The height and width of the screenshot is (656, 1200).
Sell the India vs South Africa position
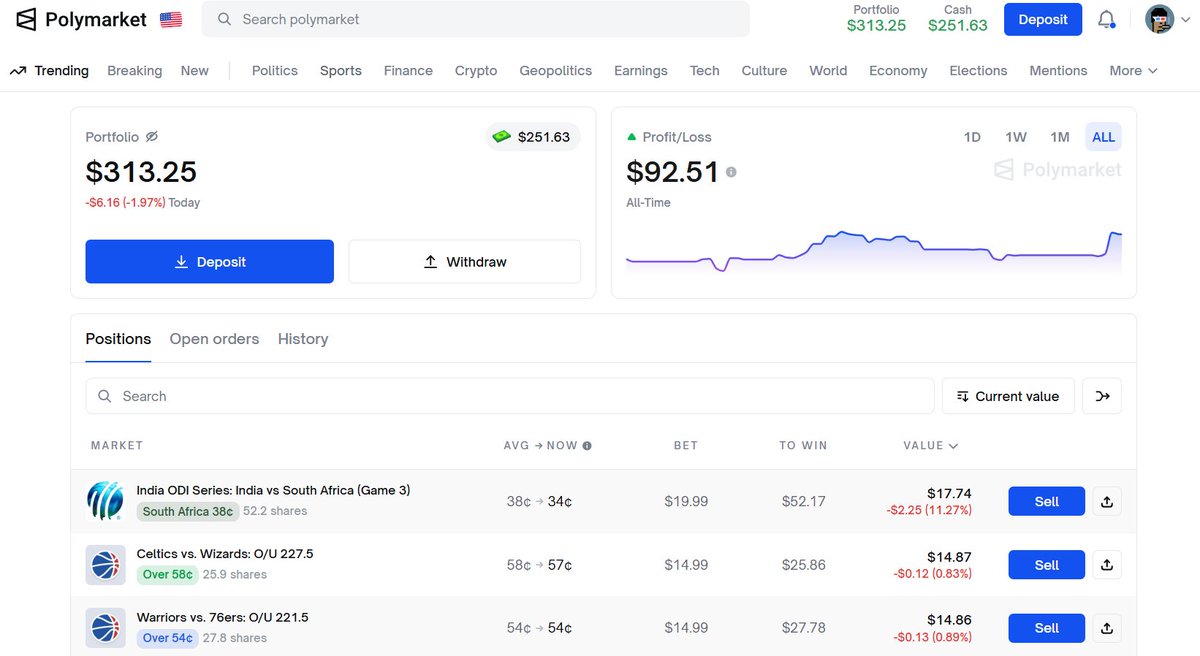tap(1047, 501)
